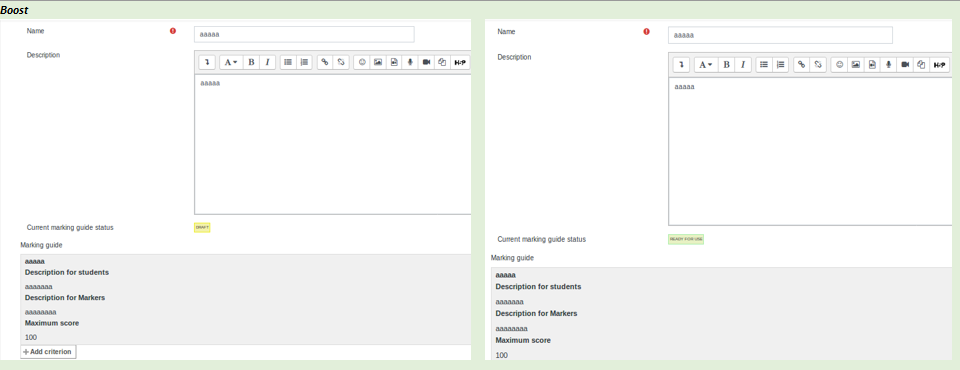Click the yellow DRAFT status badge

[202, 227]
